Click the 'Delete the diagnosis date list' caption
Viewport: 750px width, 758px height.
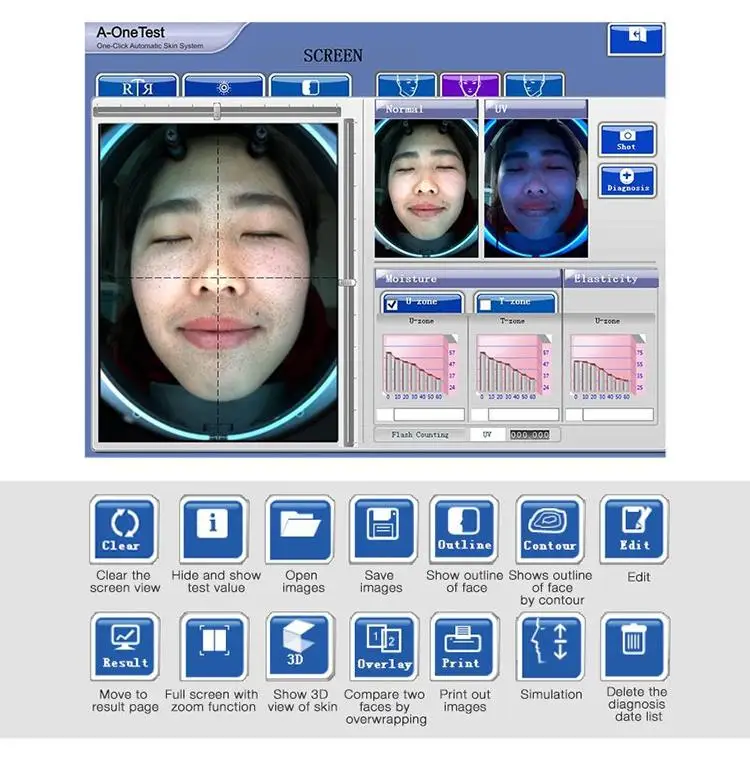tap(637, 704)
